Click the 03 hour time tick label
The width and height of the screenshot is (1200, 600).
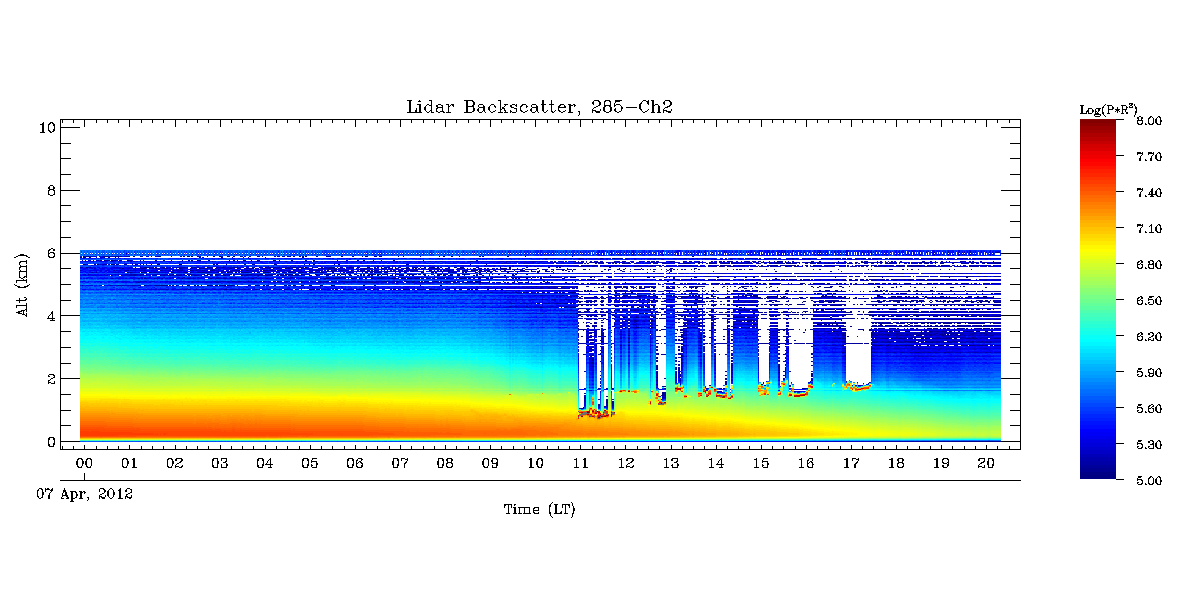point(219,464)
